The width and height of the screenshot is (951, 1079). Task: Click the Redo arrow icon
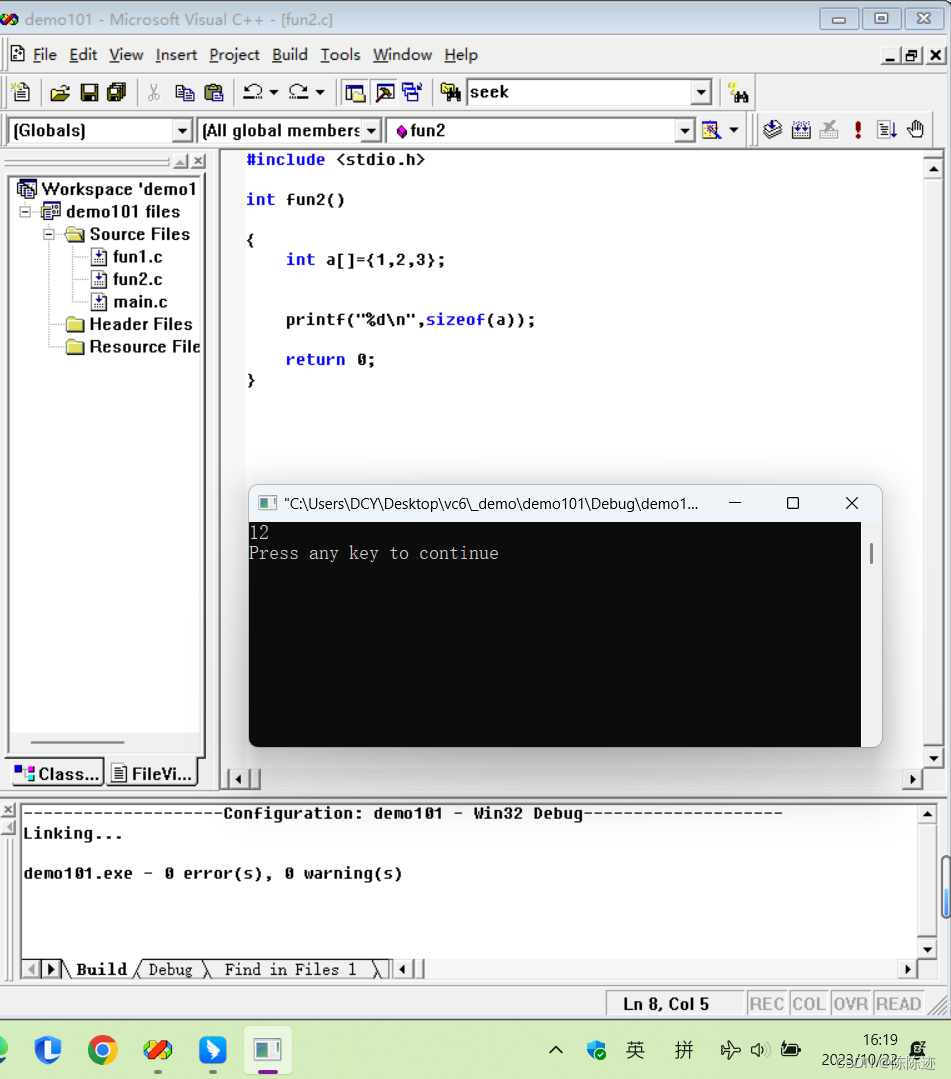[x=298, y=92]
